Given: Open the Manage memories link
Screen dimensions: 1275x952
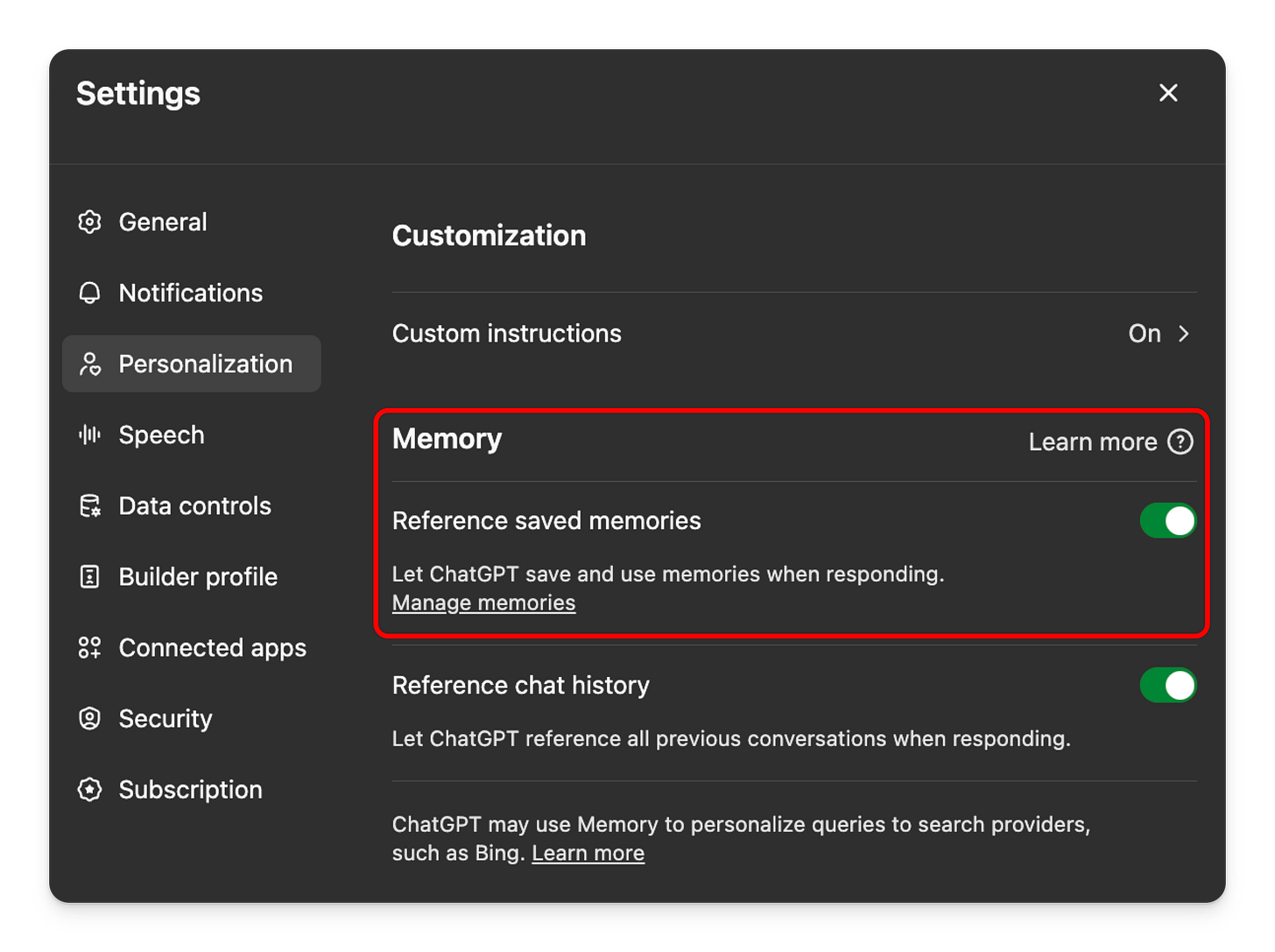Looking at the screenshot, I should pyautogui.click(x=483, y=603).
